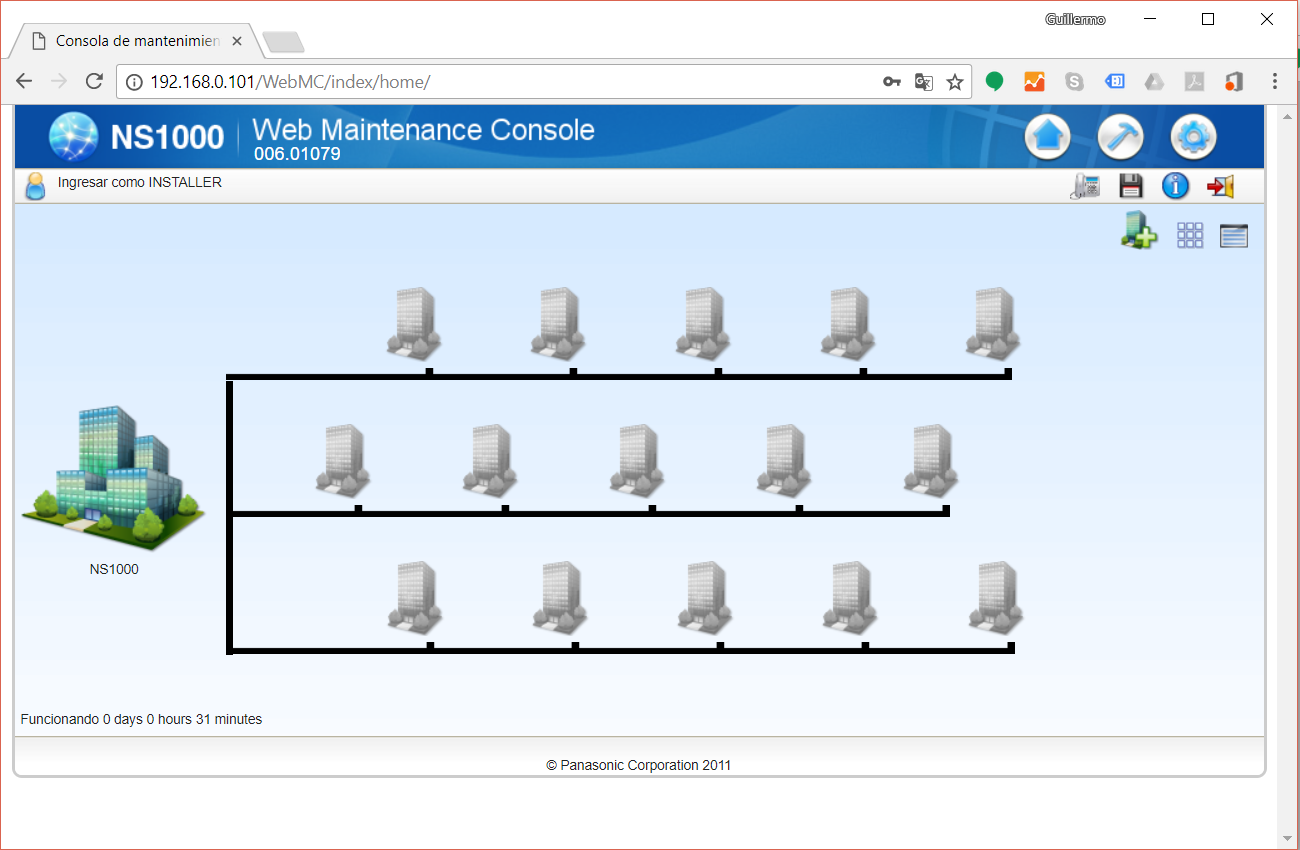Open the blue gear Setup icon
1300x850 pixels.
[x=1193, y=137]
